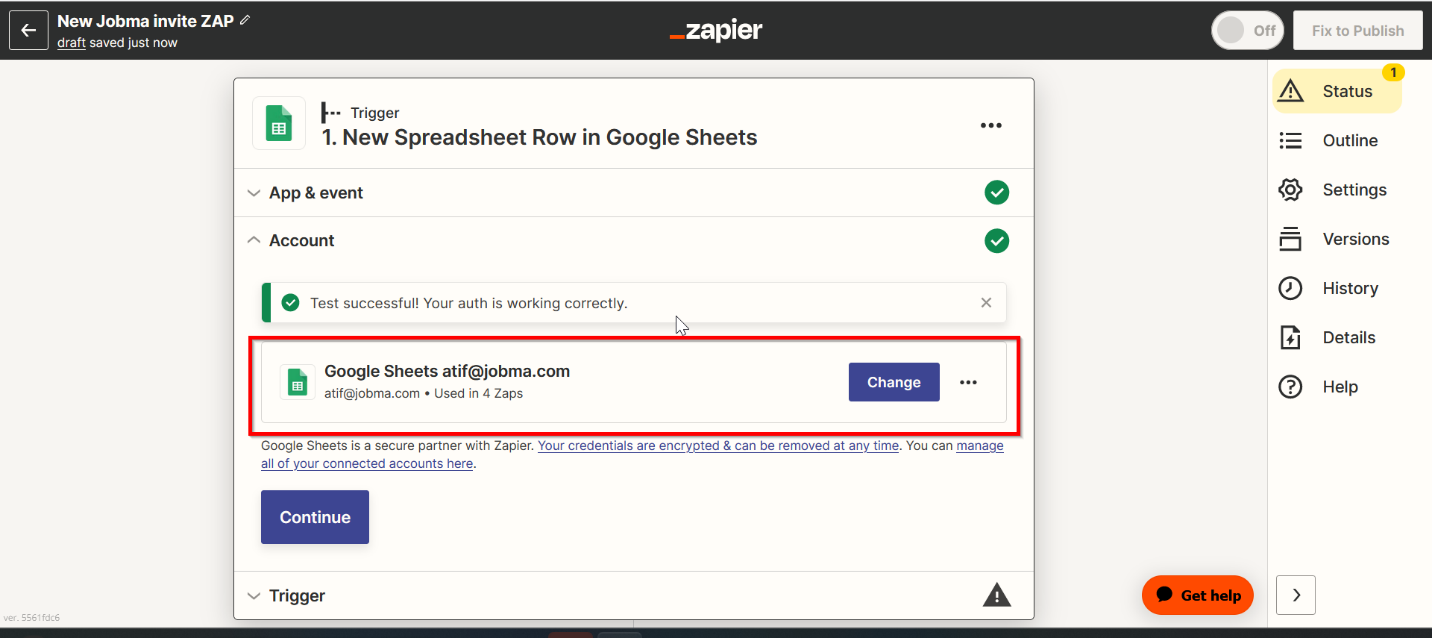Click the Details file-bolt icon

1291,338
